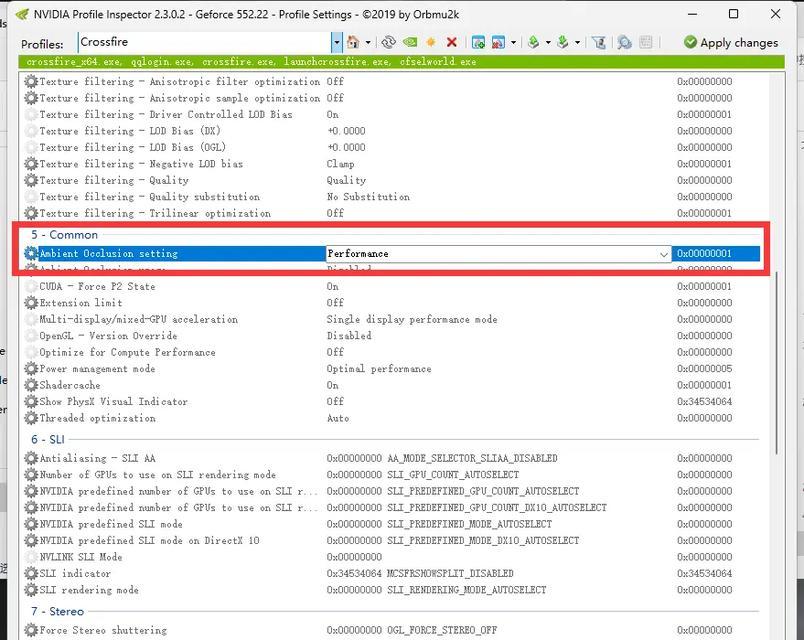Click the refresh profile icon with circular arrows
The height and width of the screenshot is (640, 804).
pos(389,42)
